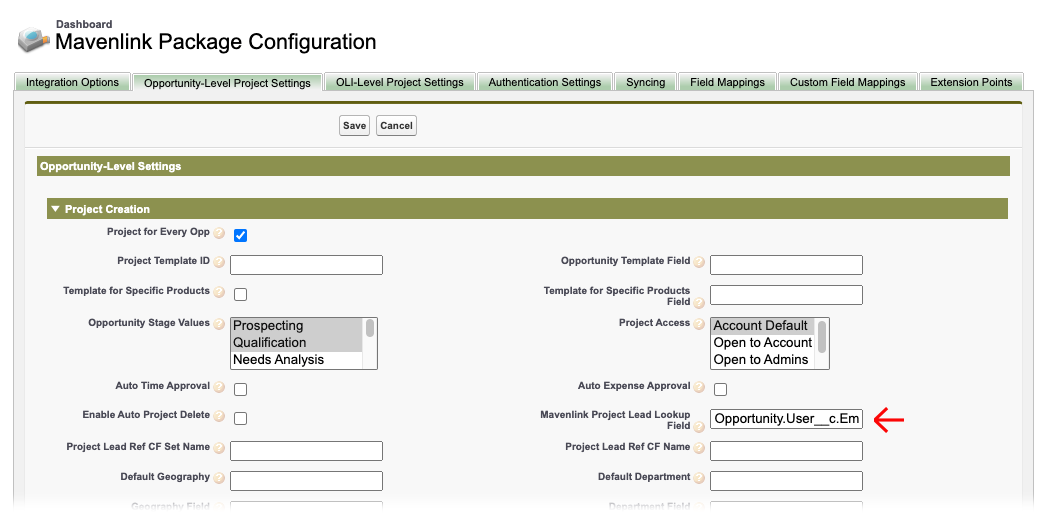Enable Template for Specific Products checkbox

[x=240, y=294]
